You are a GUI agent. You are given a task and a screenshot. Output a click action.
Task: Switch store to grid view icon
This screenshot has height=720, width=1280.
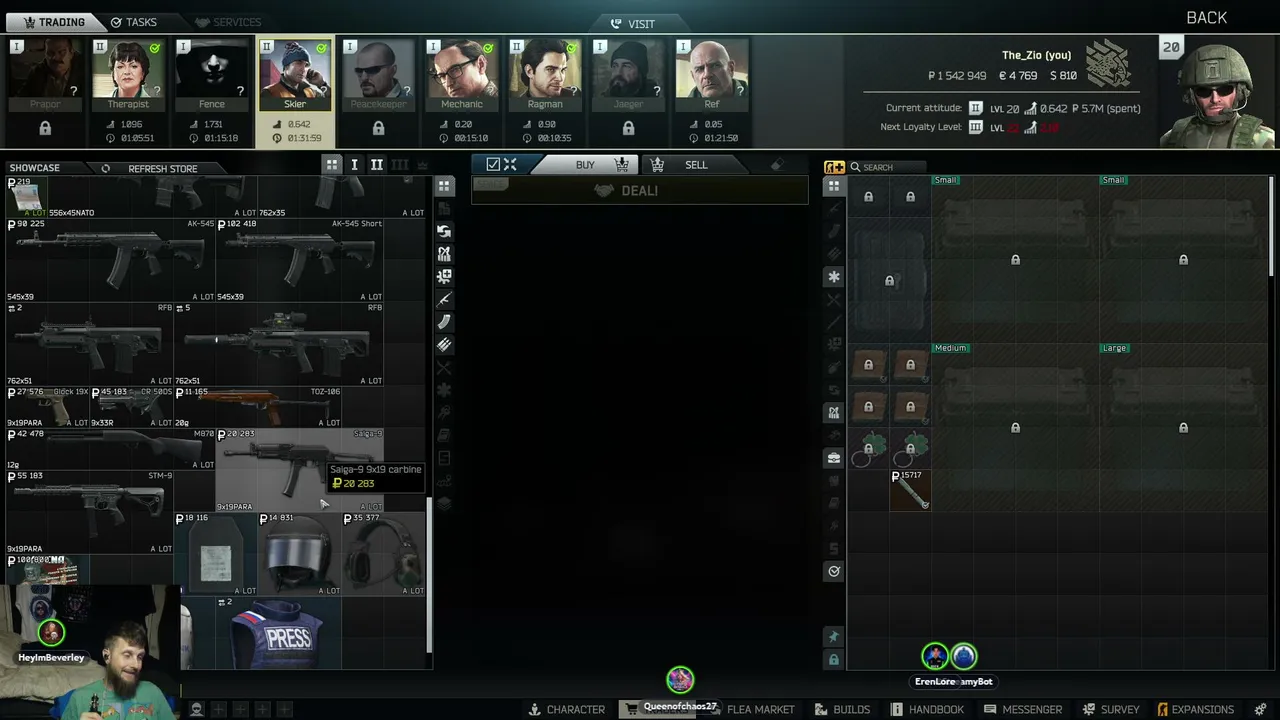(x=332, y=165)
